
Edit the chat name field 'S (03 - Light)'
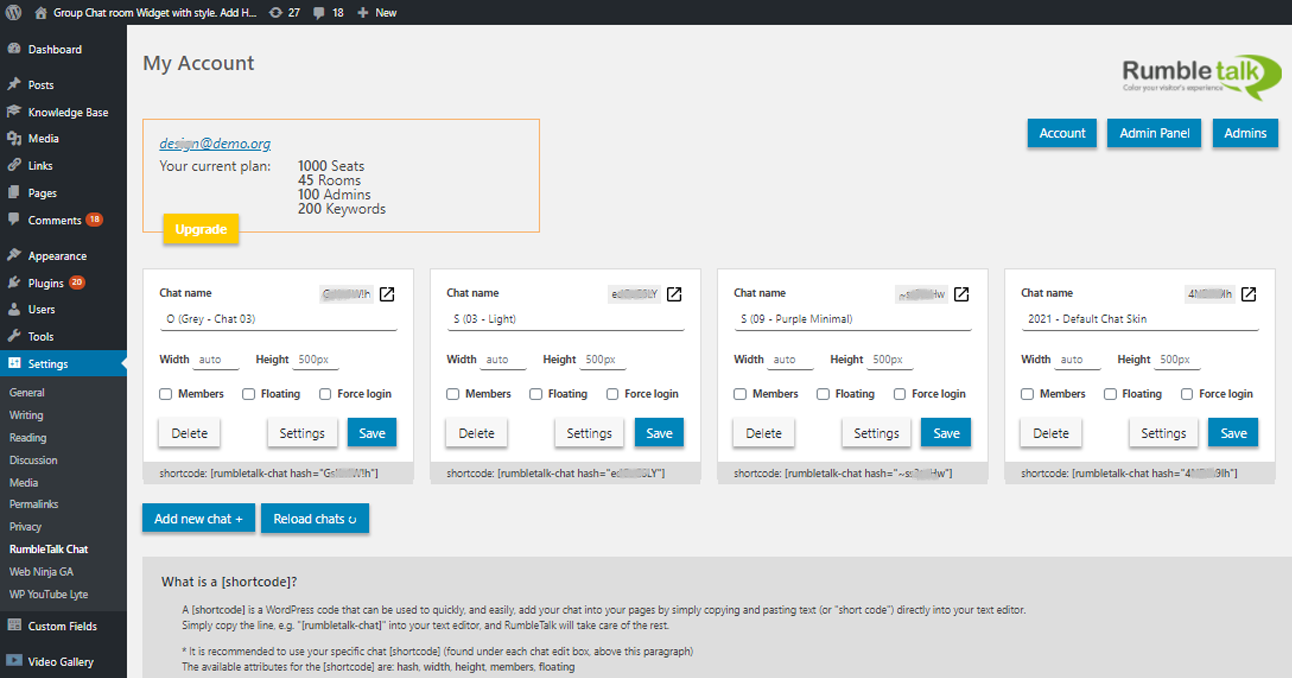[x=565, y=319]
